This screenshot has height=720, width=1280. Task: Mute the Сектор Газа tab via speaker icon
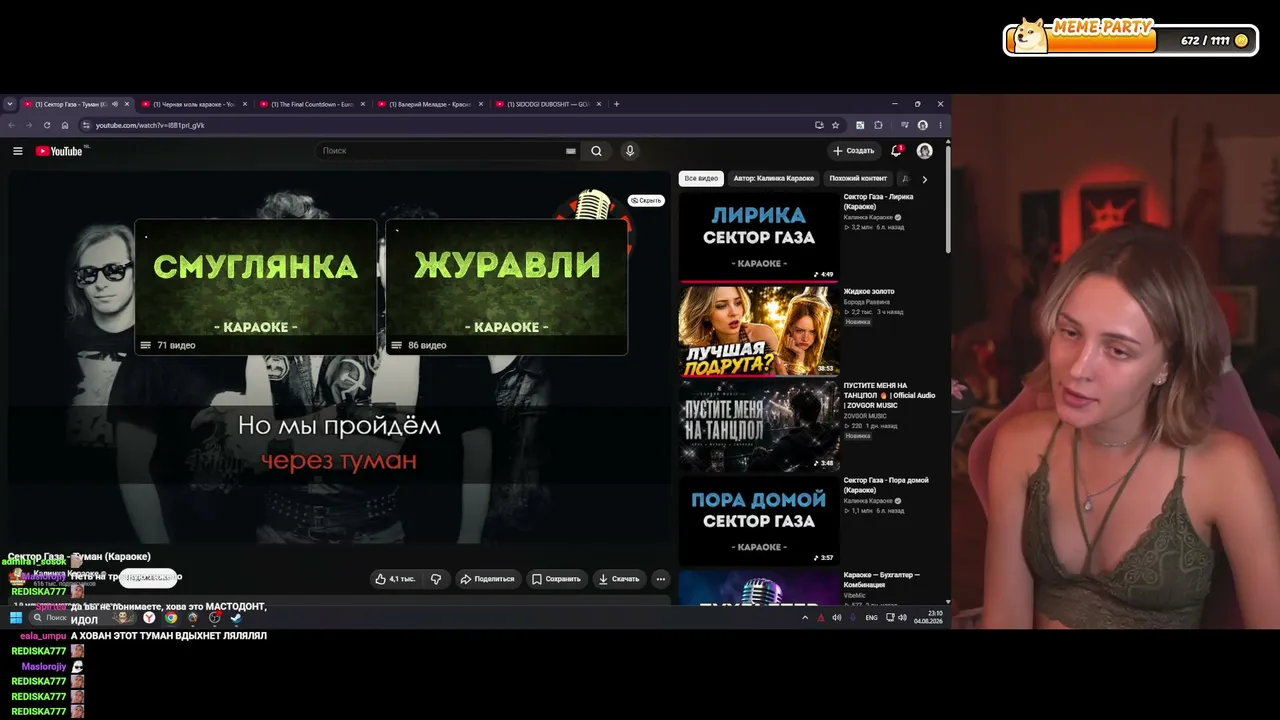pos(115,104)
